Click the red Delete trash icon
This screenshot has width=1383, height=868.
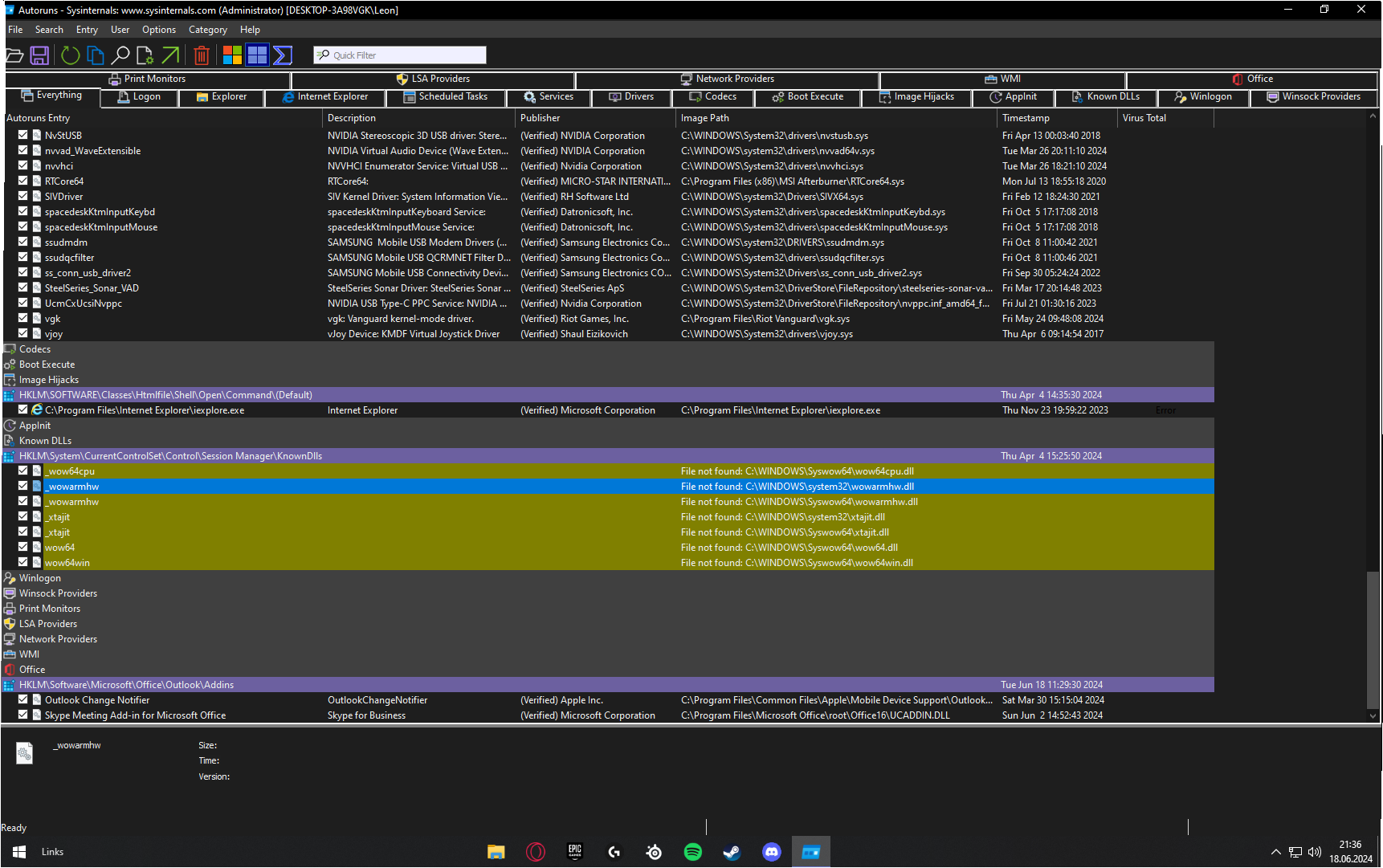click(202, 55)
